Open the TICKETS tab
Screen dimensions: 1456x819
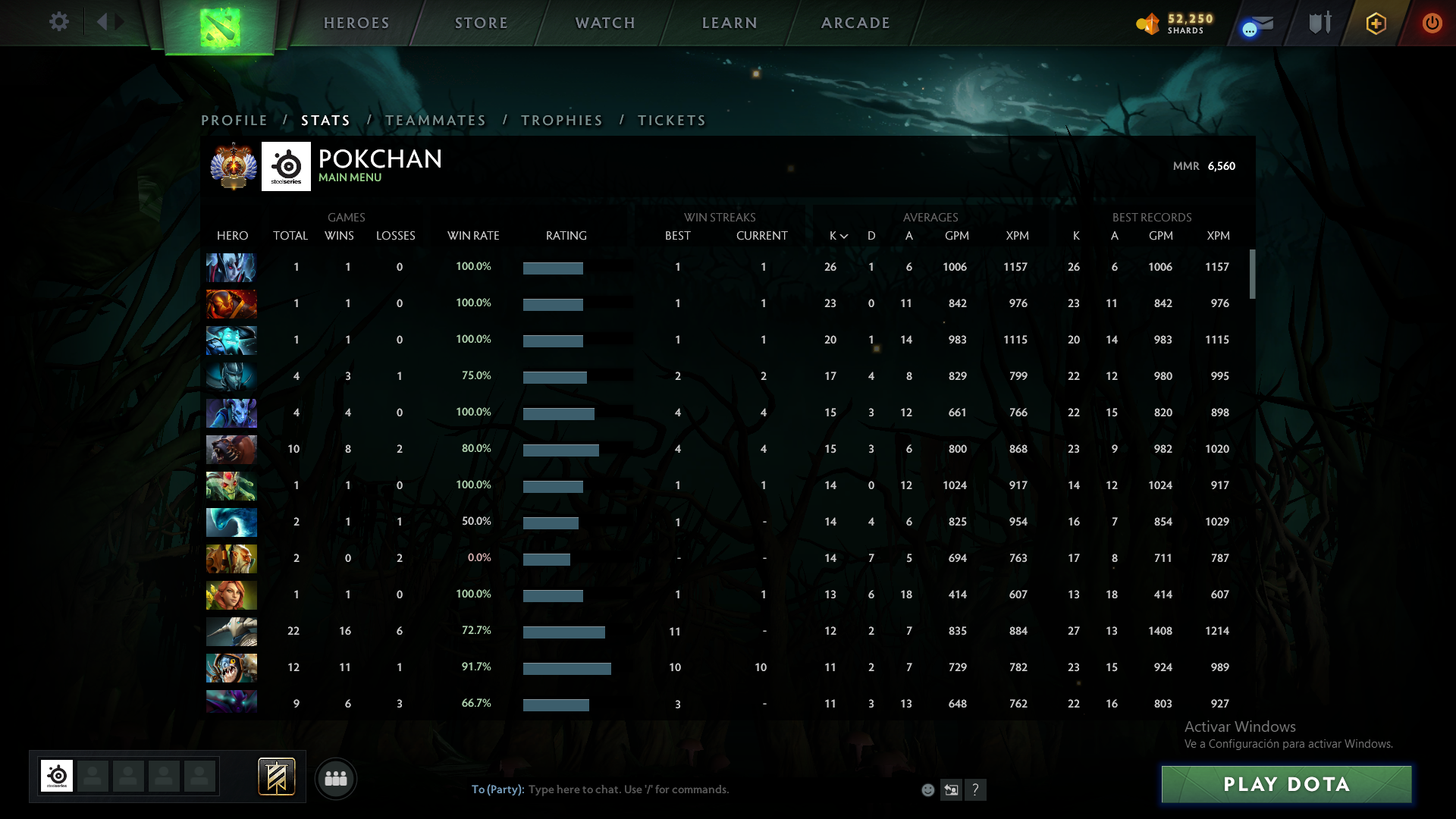[672, 121]
